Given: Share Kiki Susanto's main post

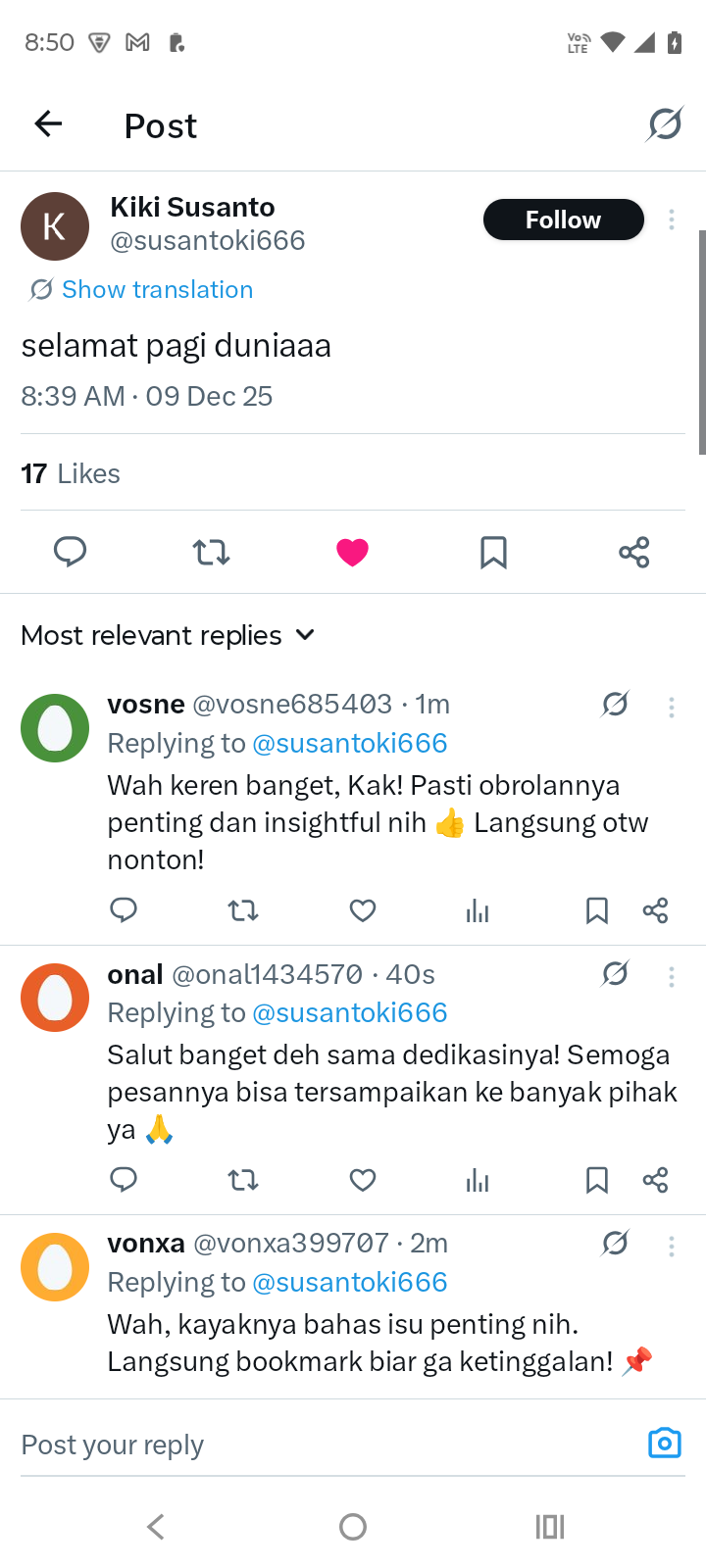Looking at the screenshot, I should (x=634, y=553).
